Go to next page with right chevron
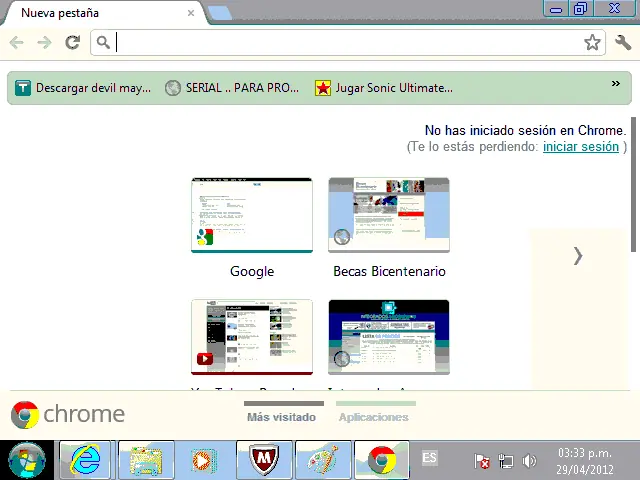This screenshot has height=480, width=640. [x=578, y=256]
